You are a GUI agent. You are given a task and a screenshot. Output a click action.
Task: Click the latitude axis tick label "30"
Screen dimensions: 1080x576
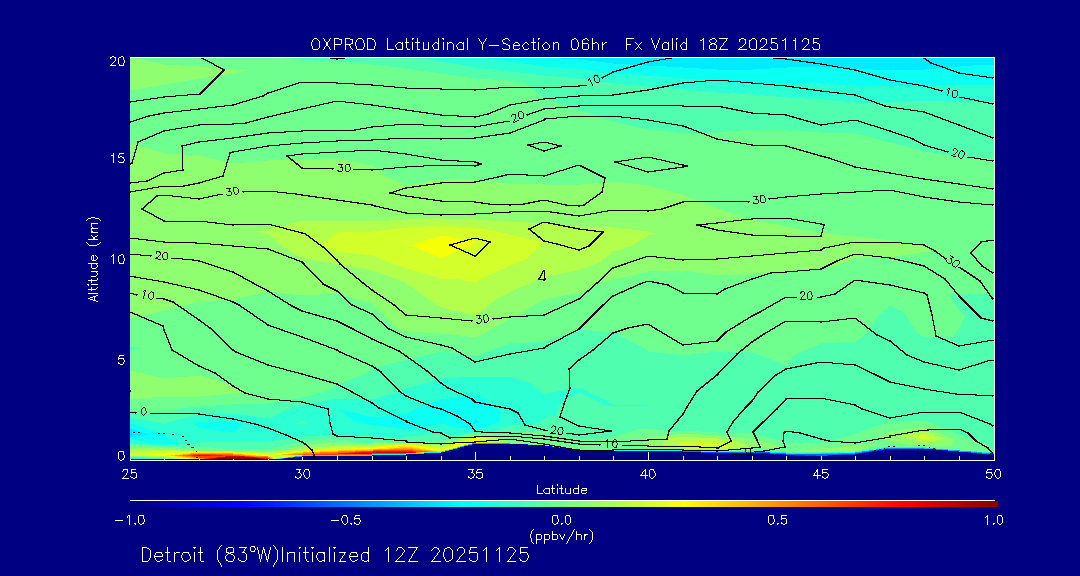pyautogui.click(x=302, y=475)
